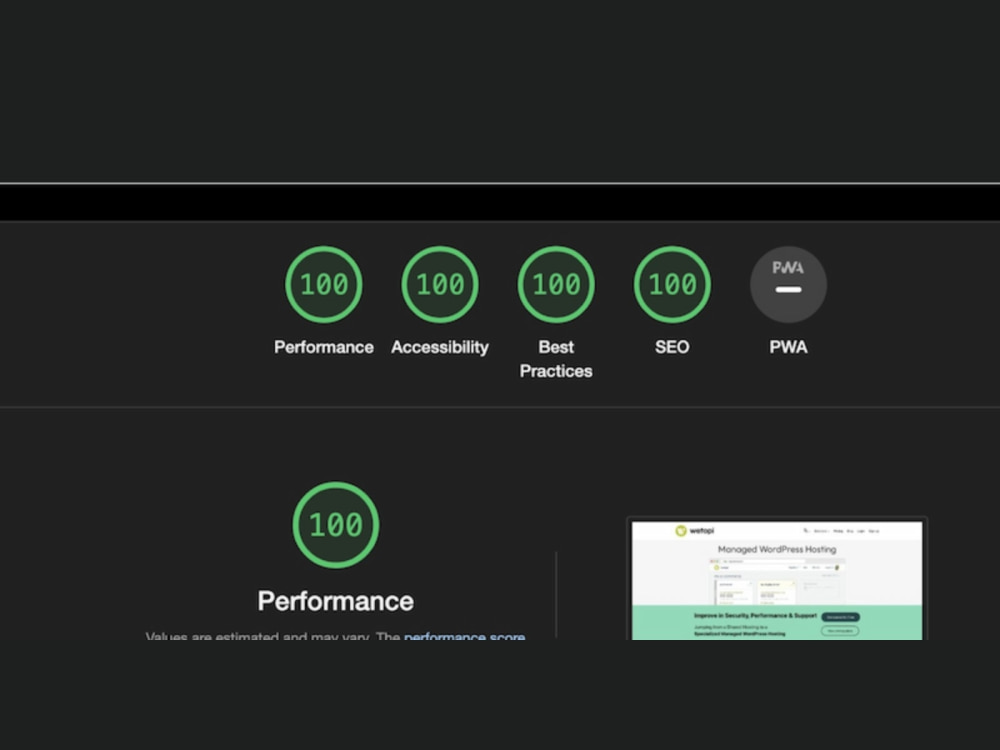Click the large Performance 100 gauge
This screenshot has height=750, width=1000.
(336, 525)
